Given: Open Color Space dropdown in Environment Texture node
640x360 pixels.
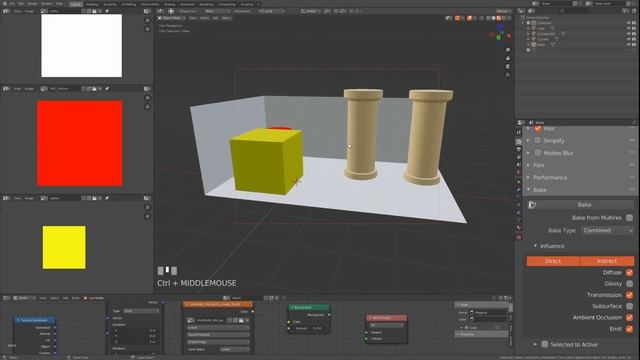Looking at the screenshot, I should 235,349.
